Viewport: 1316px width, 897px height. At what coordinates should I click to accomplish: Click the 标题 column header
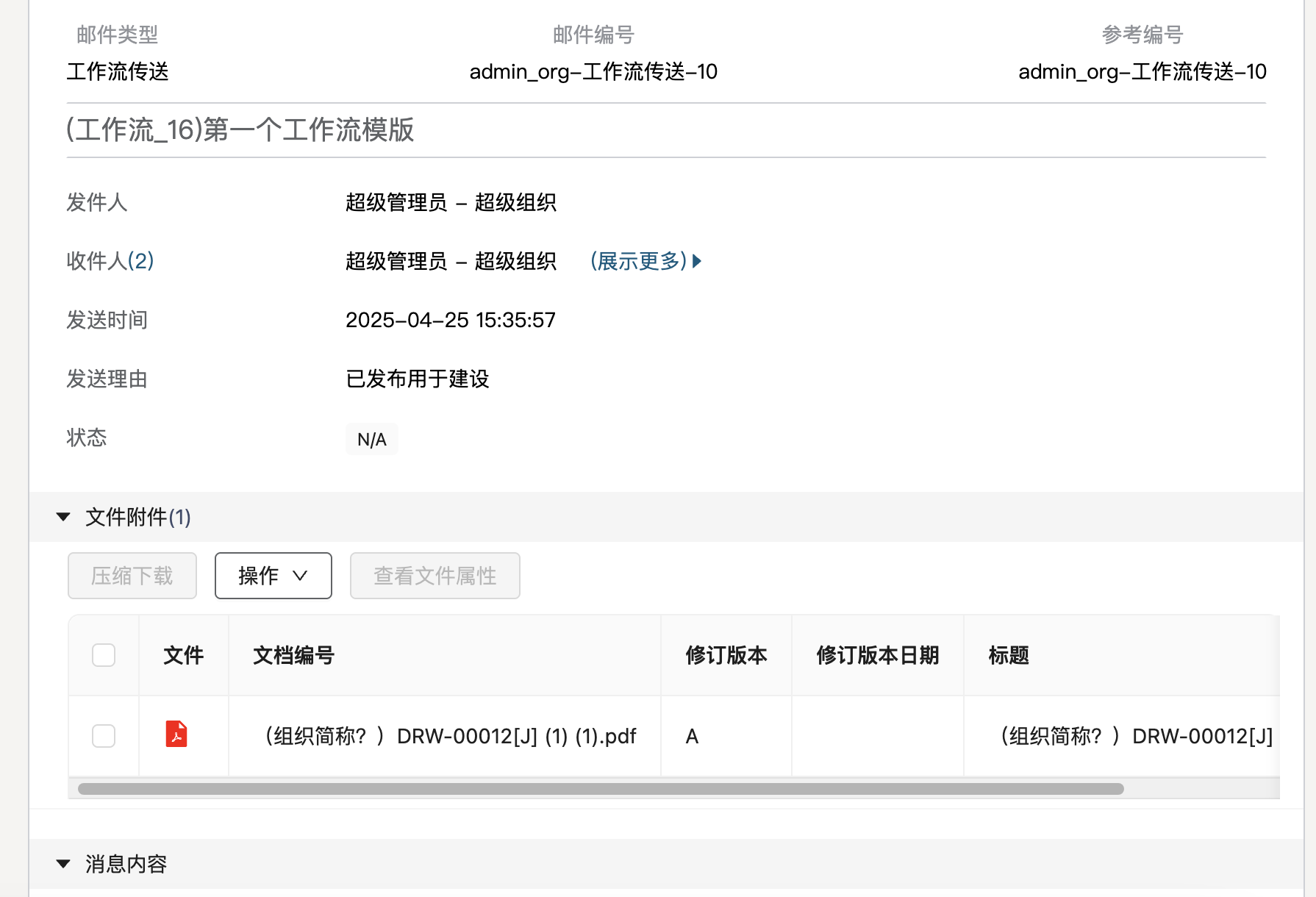[x=1008, y=655]
